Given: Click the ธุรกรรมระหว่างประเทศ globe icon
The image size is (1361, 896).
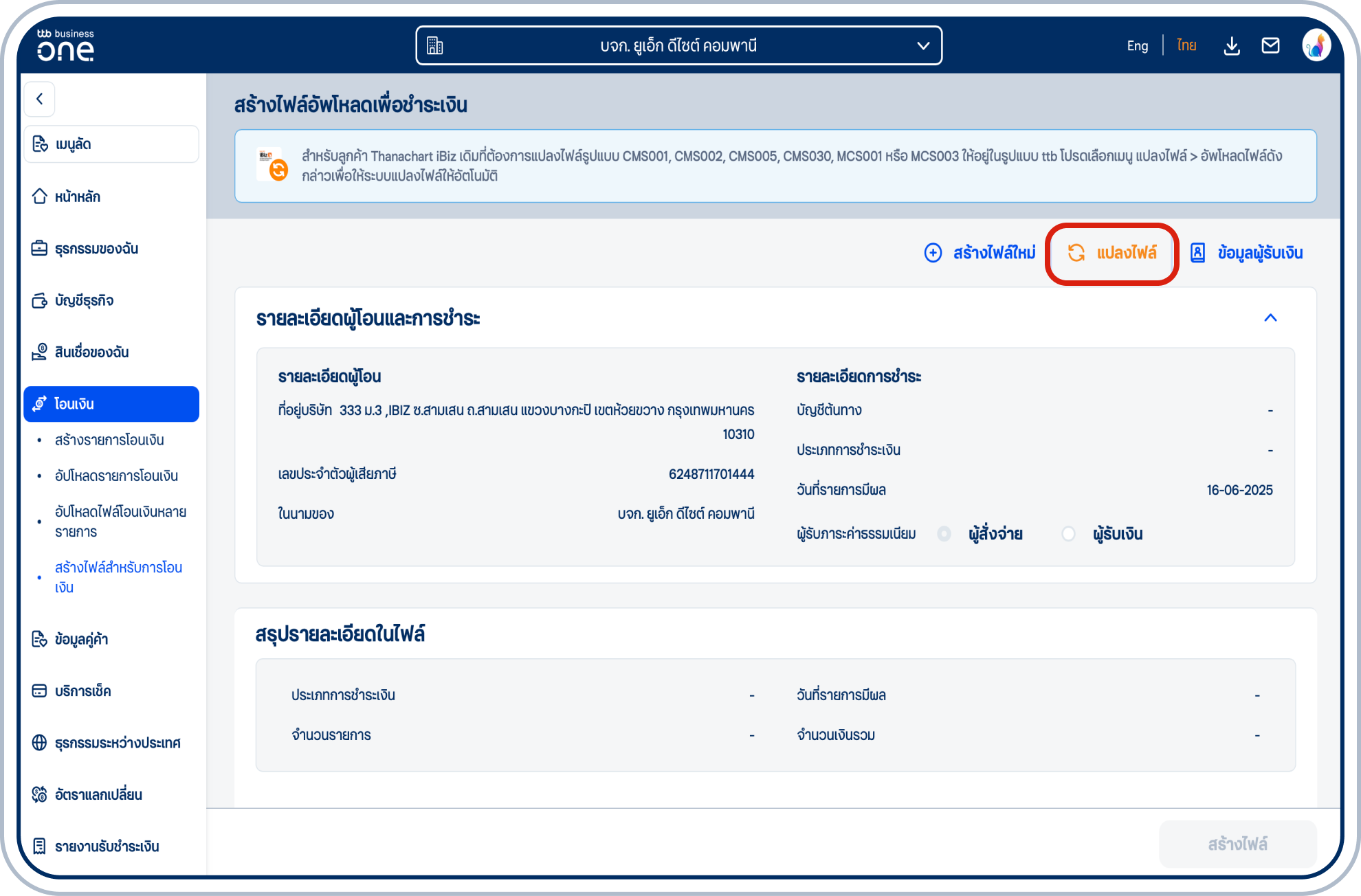Looking at the screenshot, I should point(40,743).
